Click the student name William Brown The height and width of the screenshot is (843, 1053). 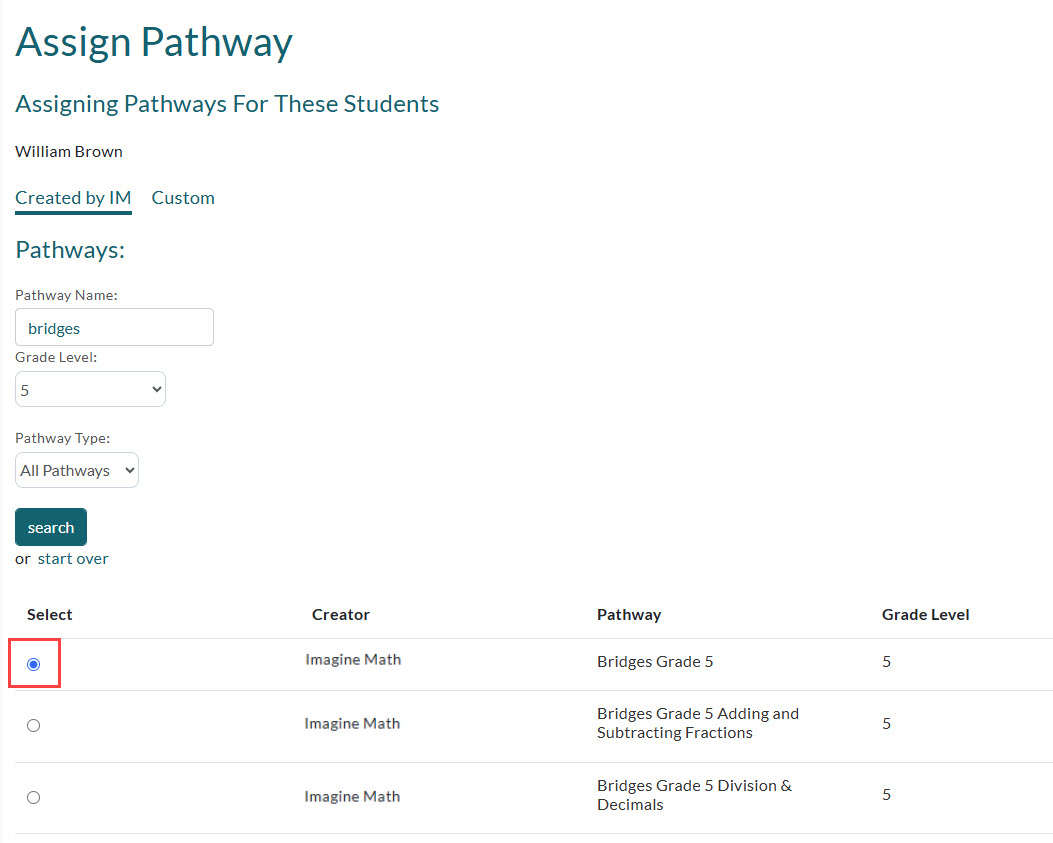pos(68,151)
